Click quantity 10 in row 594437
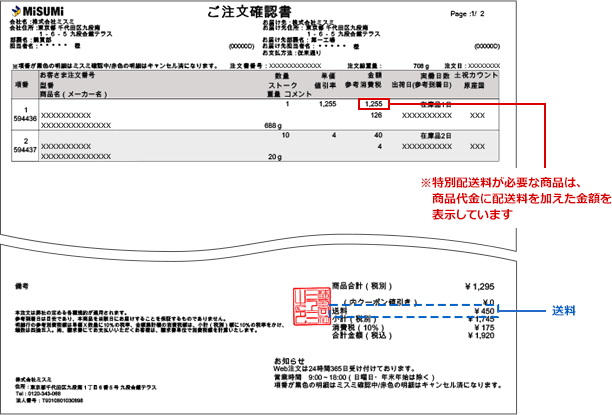This screenshot has width=612, height=415. [285, 135]
